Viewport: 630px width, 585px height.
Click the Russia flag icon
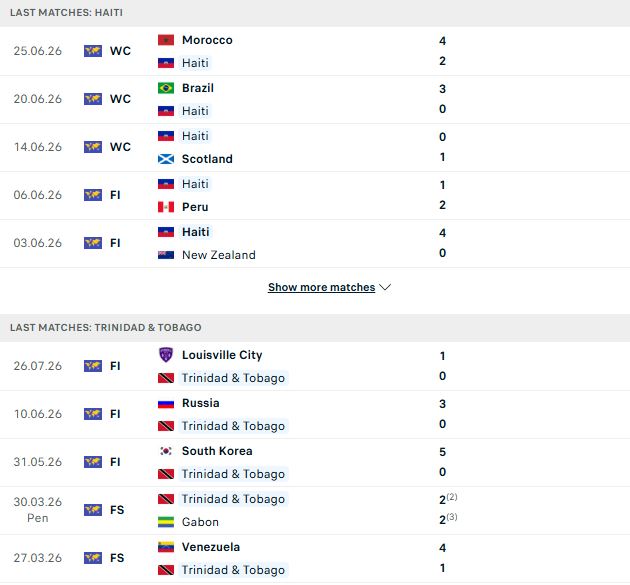(x=166, y=403)
